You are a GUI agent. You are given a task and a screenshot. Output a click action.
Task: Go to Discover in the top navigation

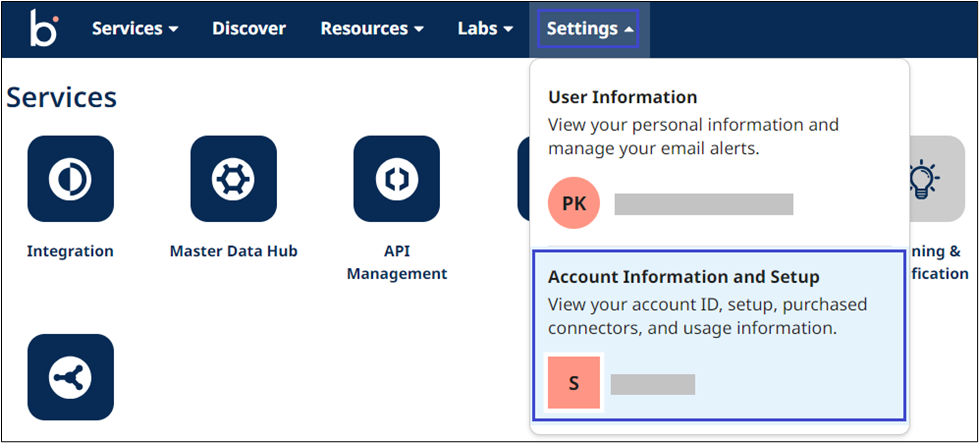[249, 29]
